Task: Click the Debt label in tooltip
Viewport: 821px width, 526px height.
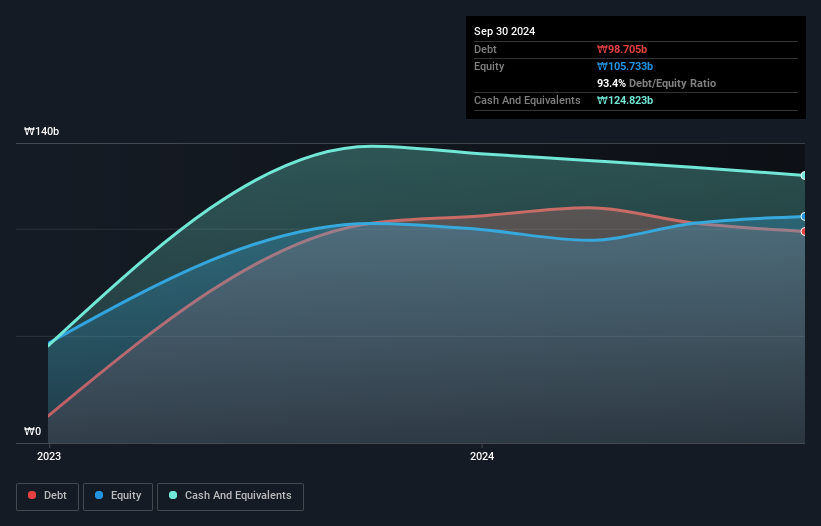Action: tap(485, 49)
